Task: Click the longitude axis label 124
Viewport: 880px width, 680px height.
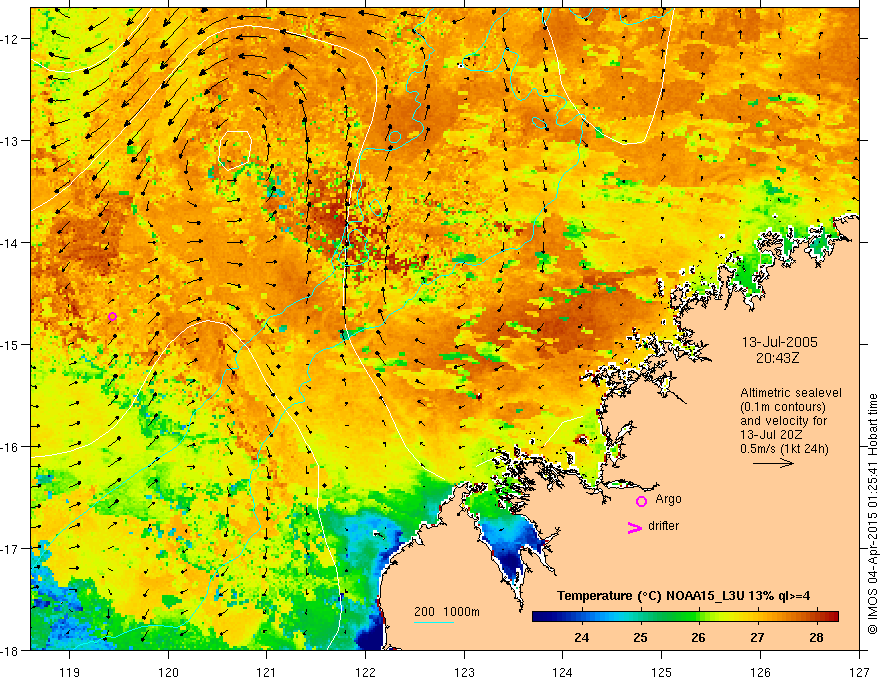Action: [563, 672]
